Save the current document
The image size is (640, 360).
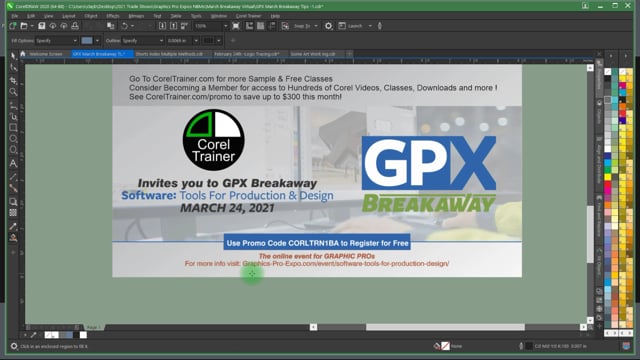[42, 26]
